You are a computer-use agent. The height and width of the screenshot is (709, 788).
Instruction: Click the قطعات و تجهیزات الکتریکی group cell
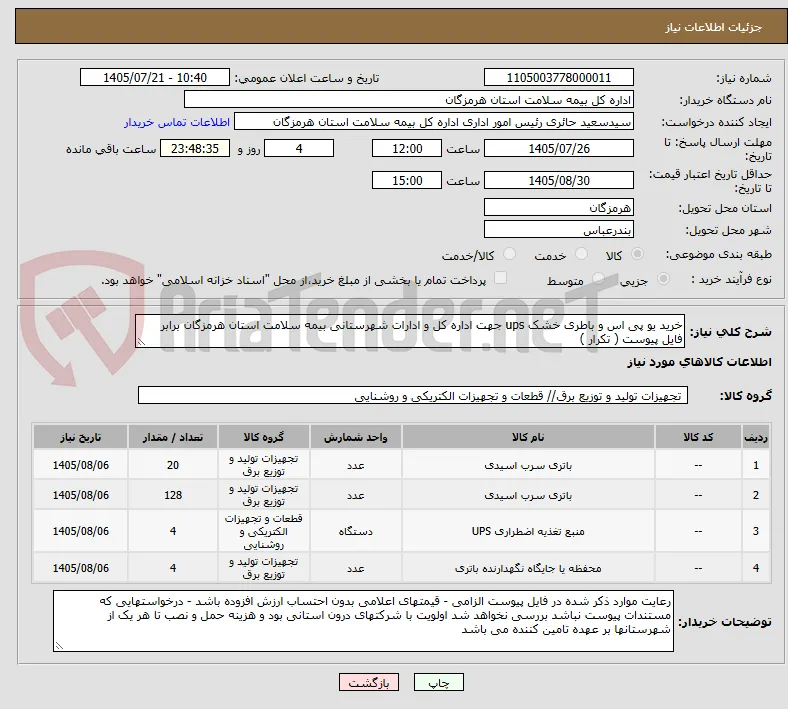pyautogui.click(x=264, y=531)
